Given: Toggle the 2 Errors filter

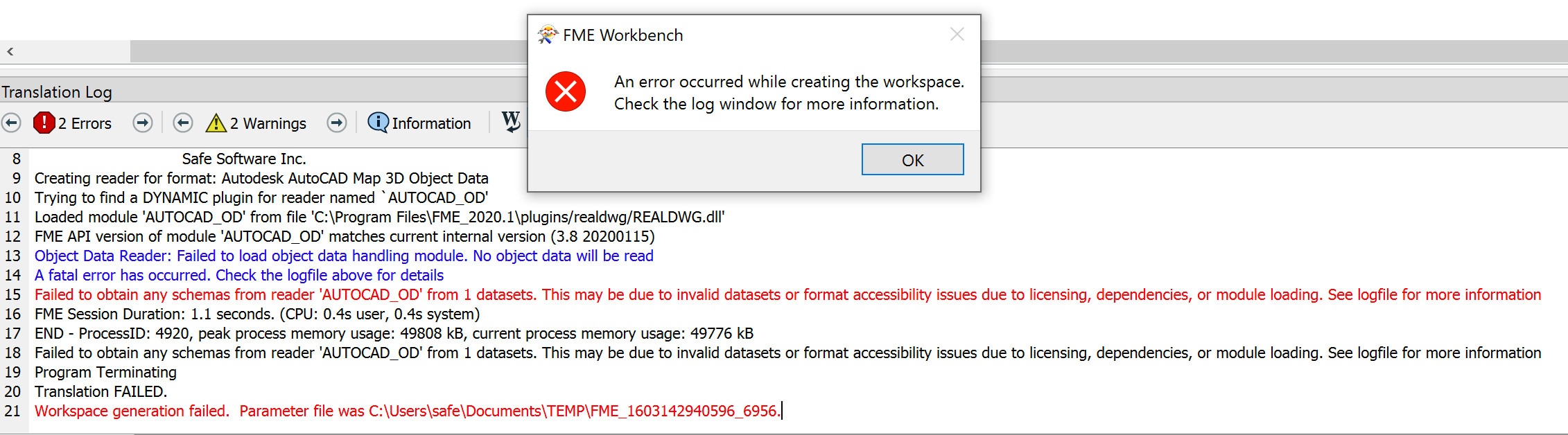Looking at the screenshot, I should tap(73, 123).
